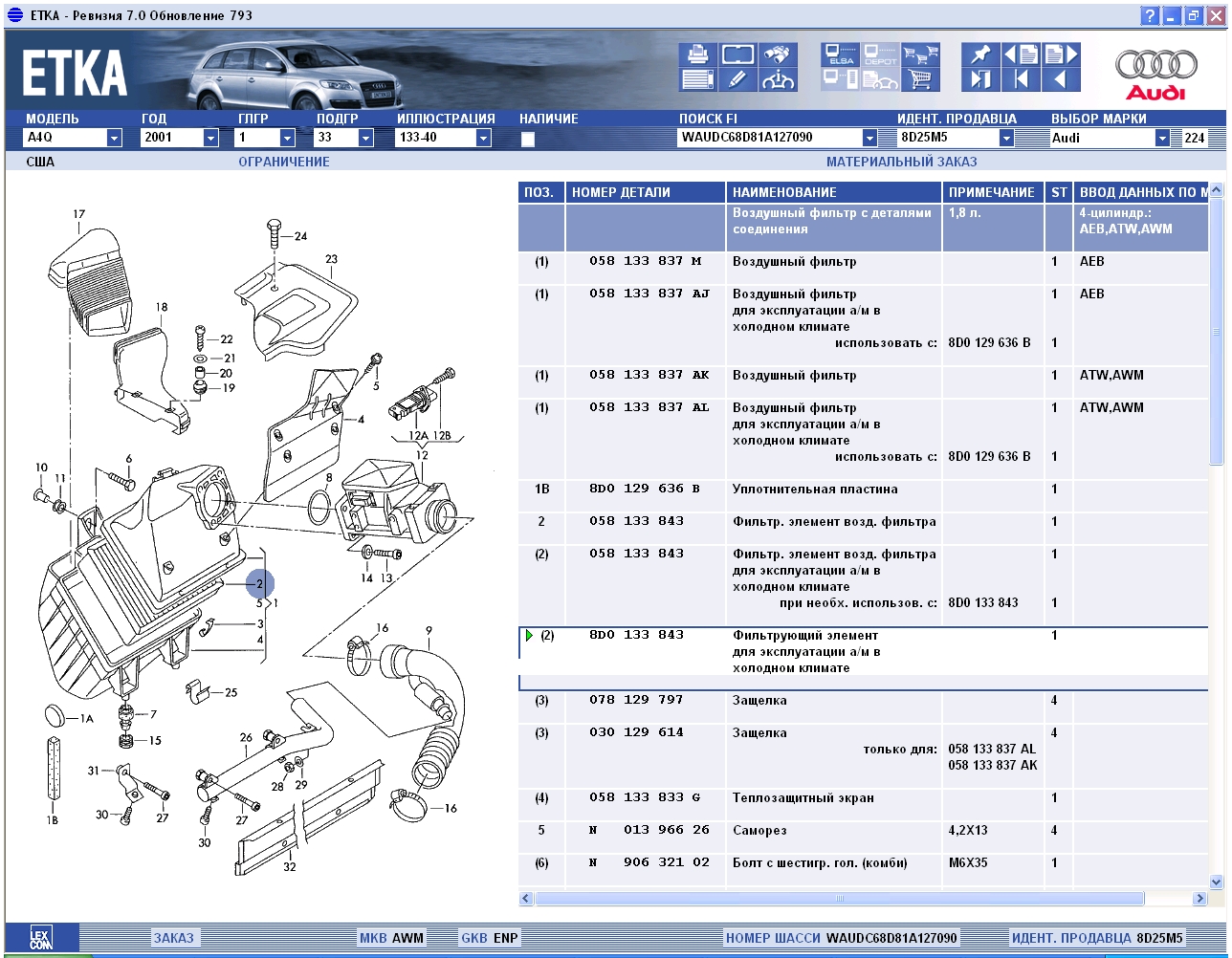The width and height of the screenshot is (1232, 958).
Task: Open the multiple shopping carts icon
Action: coord(920,54)
